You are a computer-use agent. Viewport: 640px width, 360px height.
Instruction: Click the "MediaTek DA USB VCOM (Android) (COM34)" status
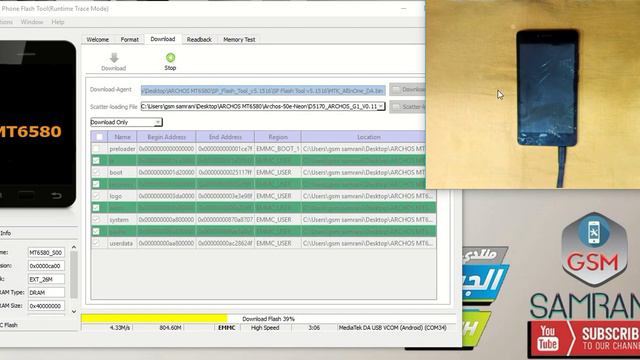(392, 328)
